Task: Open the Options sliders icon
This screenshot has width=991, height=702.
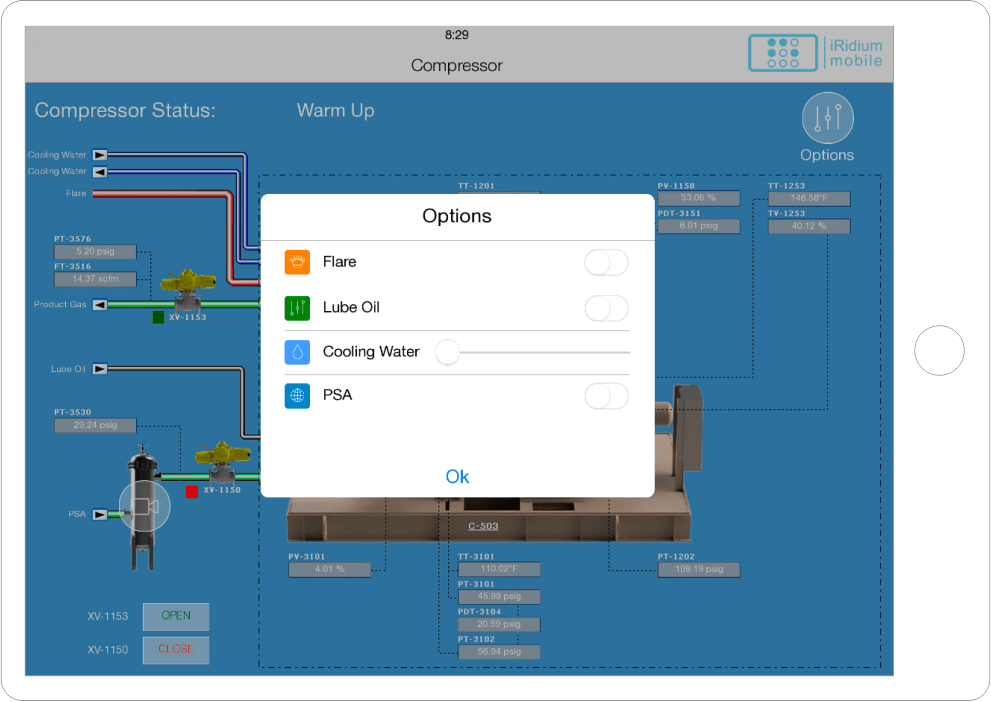Action: click(827, 118)
